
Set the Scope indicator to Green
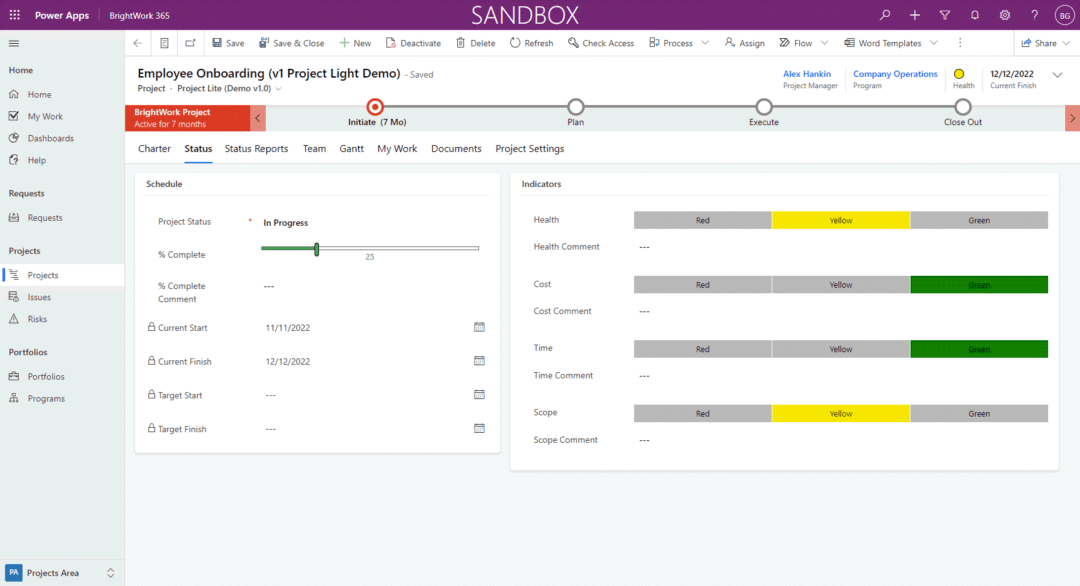click(978, 412)
